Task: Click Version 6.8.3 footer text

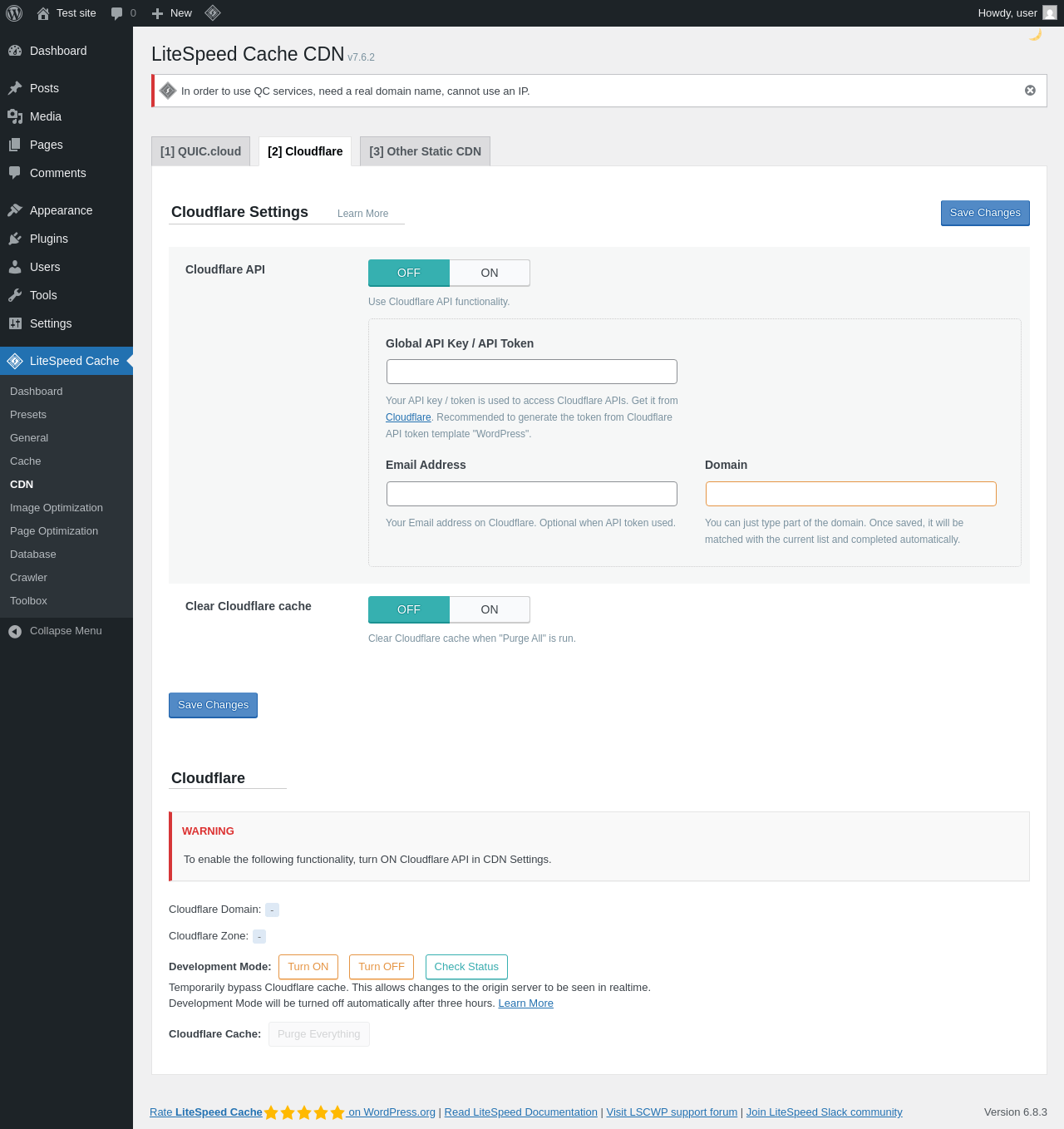Action: tap(1016, 1112)
